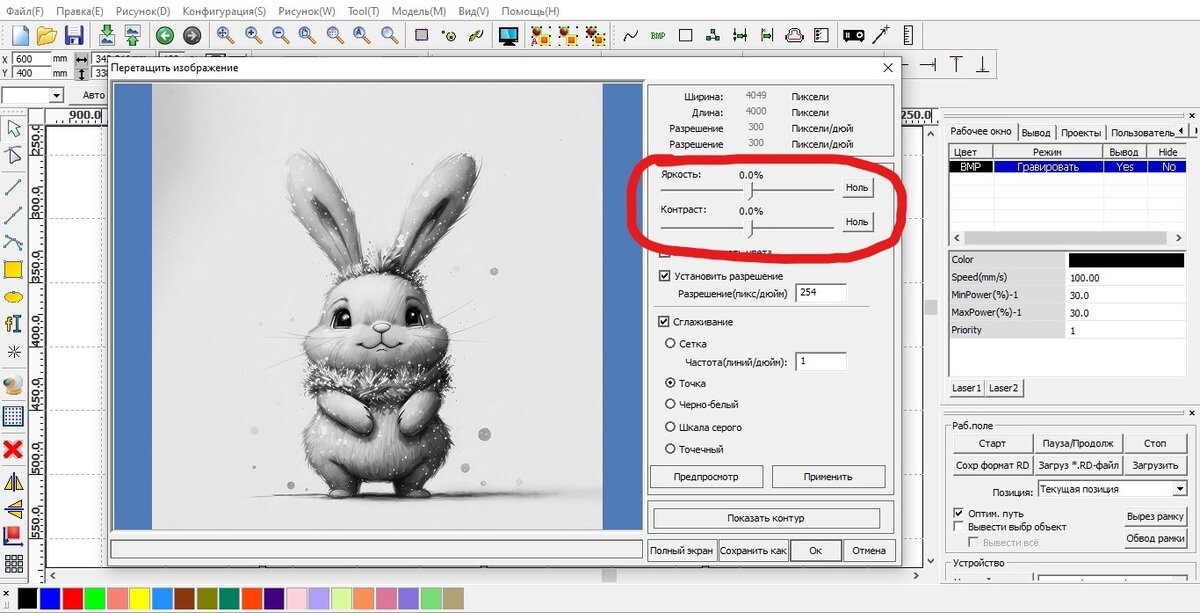Viewport: 1200px width, 613px height.
Task: Select the 'Черно-белый' radio option
Action: (x=671, y=405)
